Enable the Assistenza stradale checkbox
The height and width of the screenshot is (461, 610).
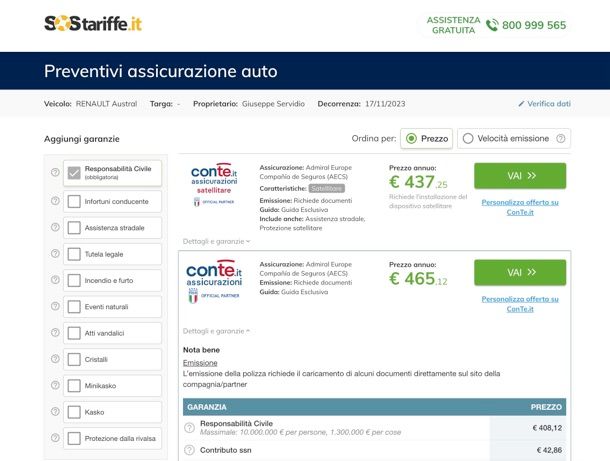point(74,228)
